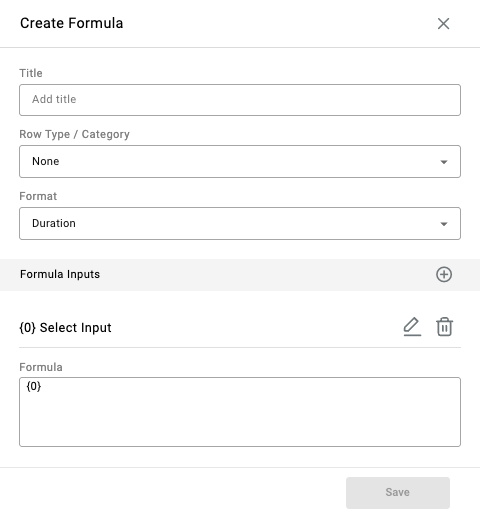Click the Formula Inputs section header
This screenshot has width=480, height=517.
[60, 274]
